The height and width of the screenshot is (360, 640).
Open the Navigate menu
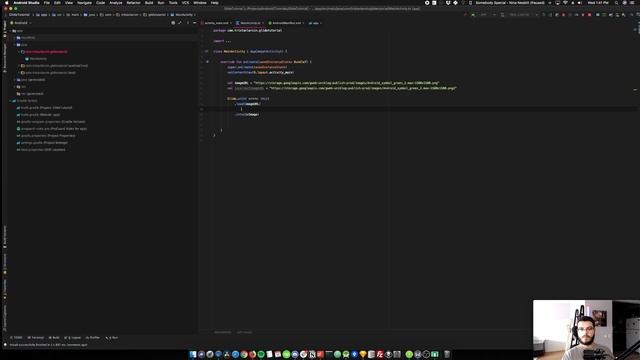point(84,2)
